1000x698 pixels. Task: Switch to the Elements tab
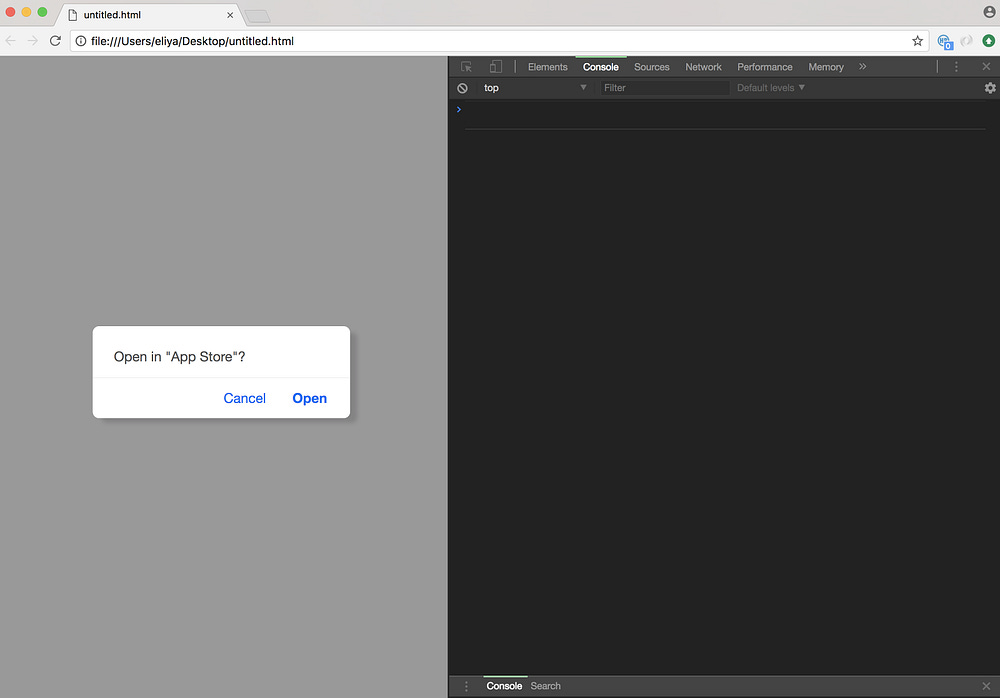pyautogui.click(x=547, y=67)
